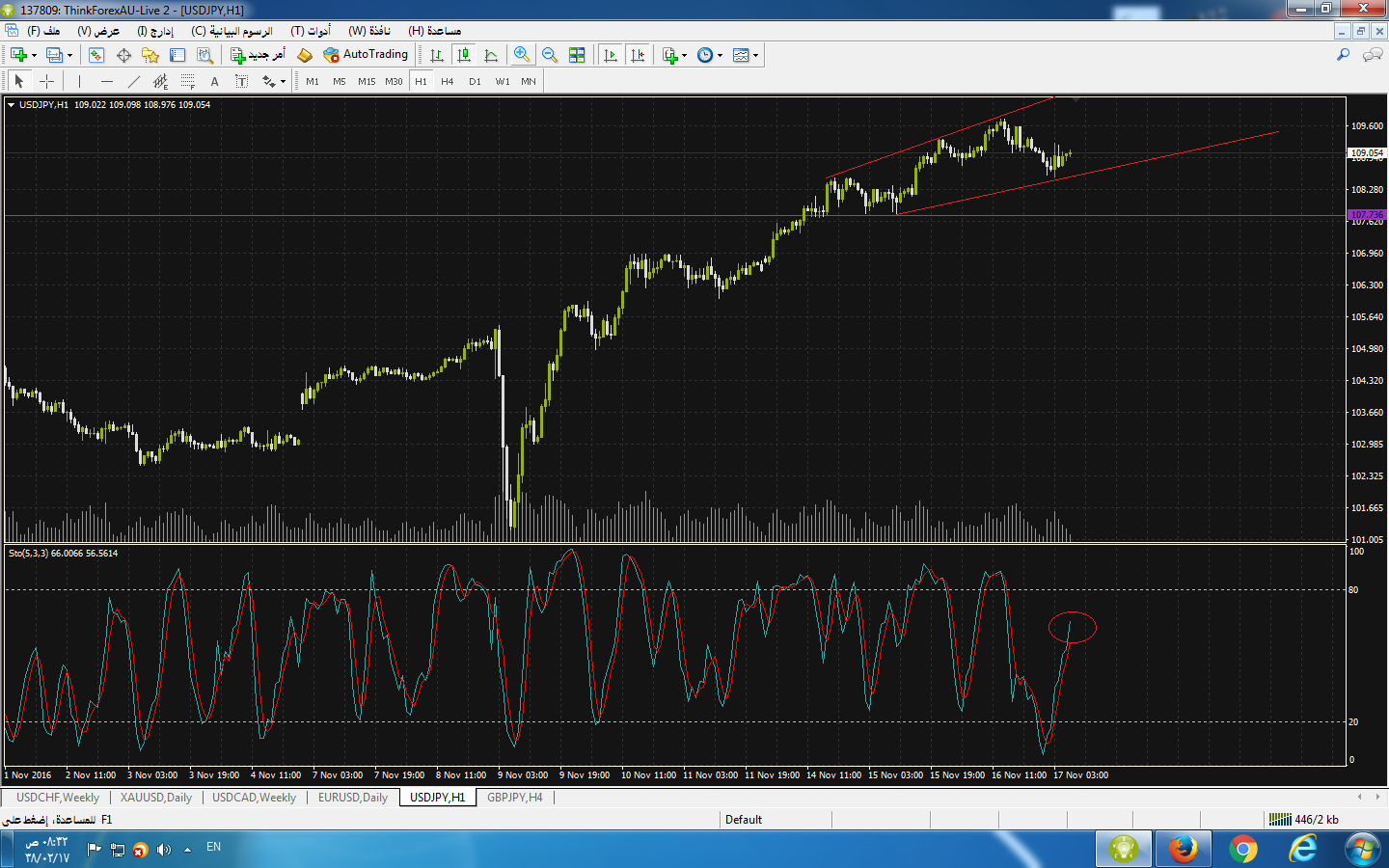Open the MetaEditor yellow book icon
The image size is (1389, 868).
(305, 55)
